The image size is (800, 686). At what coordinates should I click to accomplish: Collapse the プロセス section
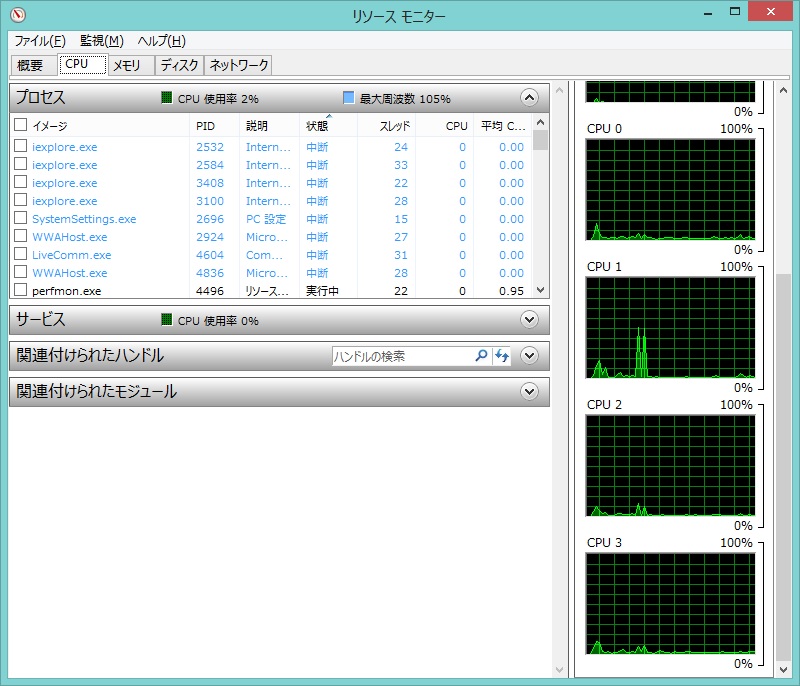click(x=530, y=98)
